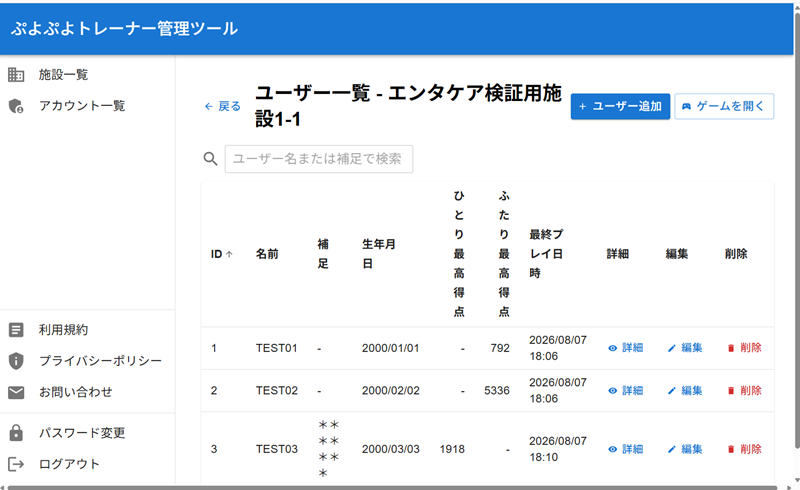
Task: Click the magnifier search icon
Action: point(210,159)
